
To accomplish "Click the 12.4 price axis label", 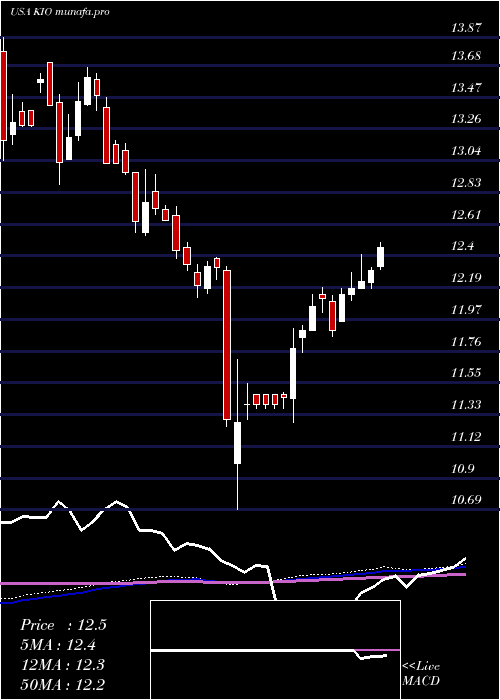I will (463, 246).
